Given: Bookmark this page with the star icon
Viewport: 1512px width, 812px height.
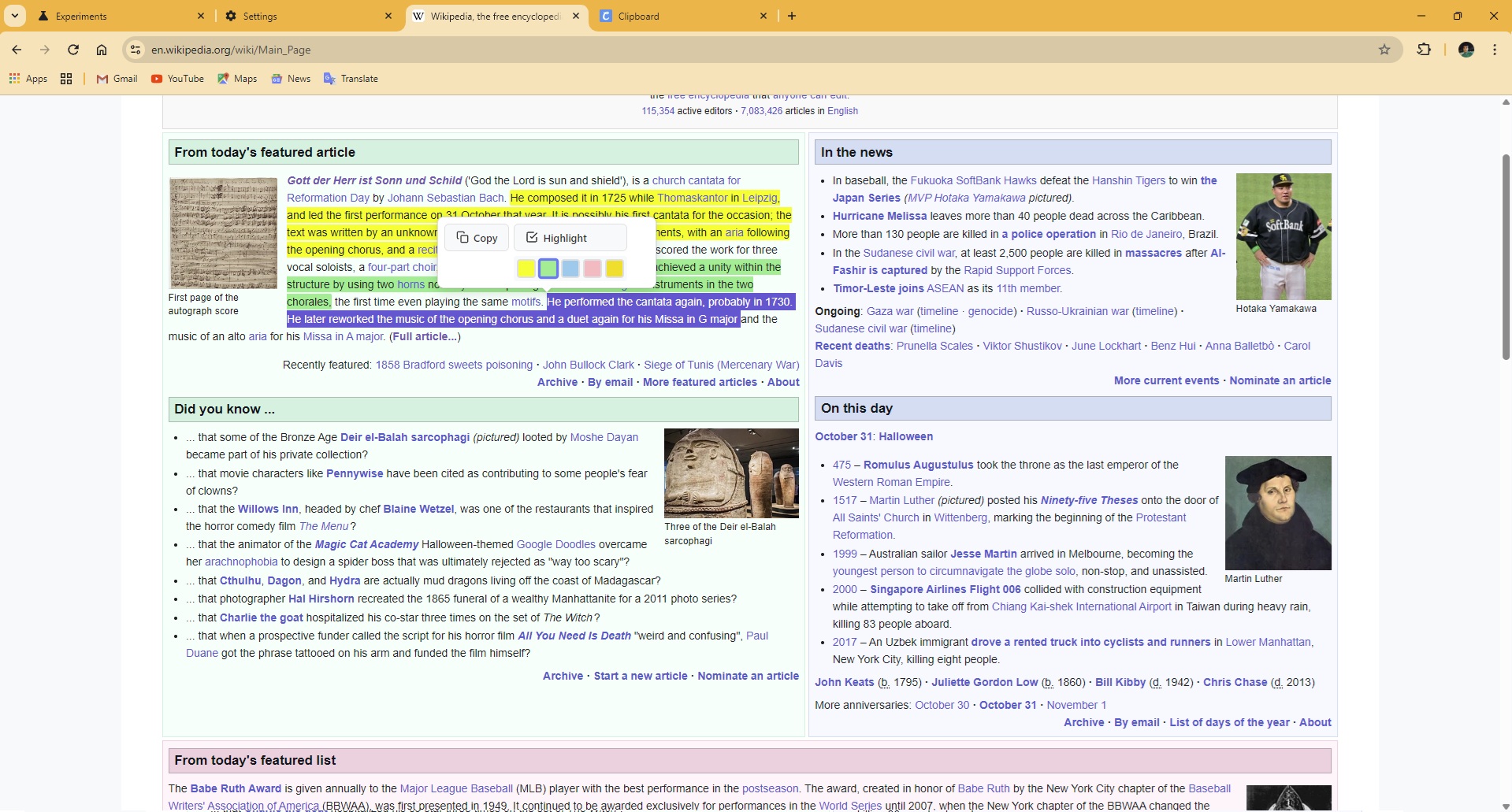Looking at the screenshot, I should pos(1384,50).
